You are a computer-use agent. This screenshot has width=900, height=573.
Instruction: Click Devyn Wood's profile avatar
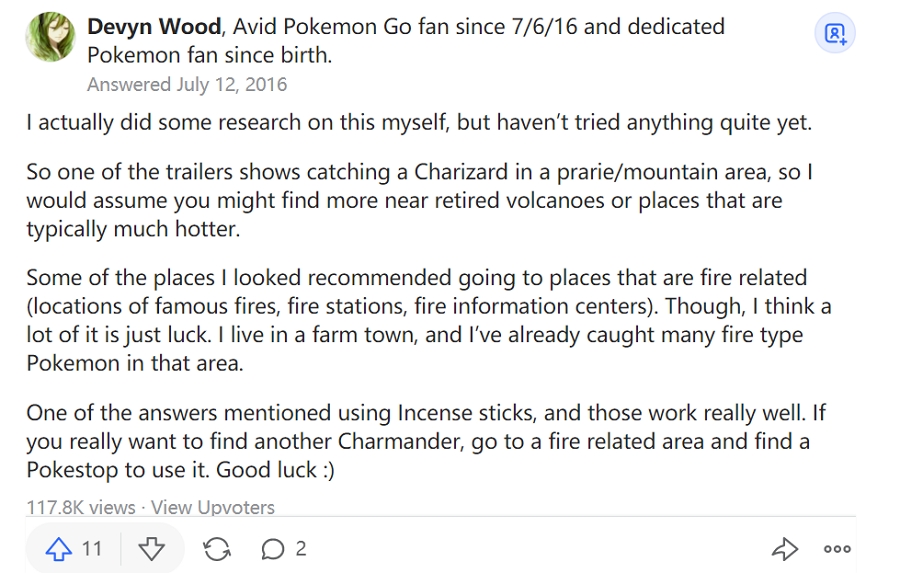tap(46, 39)
